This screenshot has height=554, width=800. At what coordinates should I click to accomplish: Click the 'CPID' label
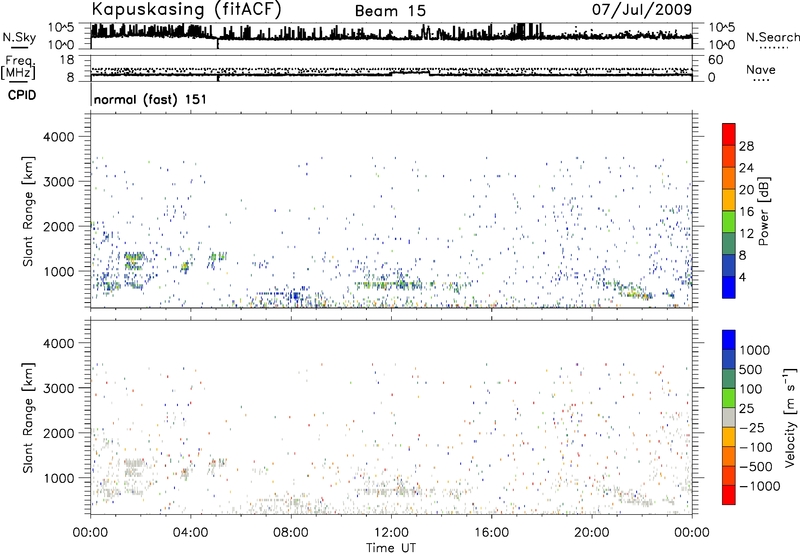pyautogui.click(x=22, y=95)
